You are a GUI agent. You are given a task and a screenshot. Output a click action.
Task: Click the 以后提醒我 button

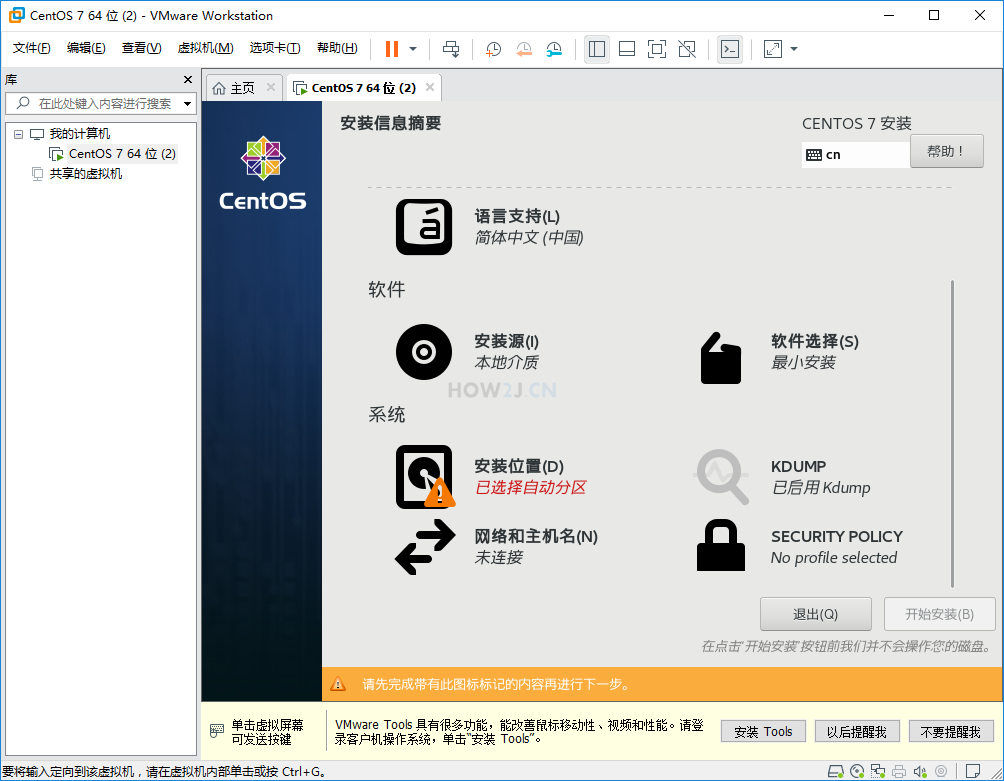click(x=857, y=731)
